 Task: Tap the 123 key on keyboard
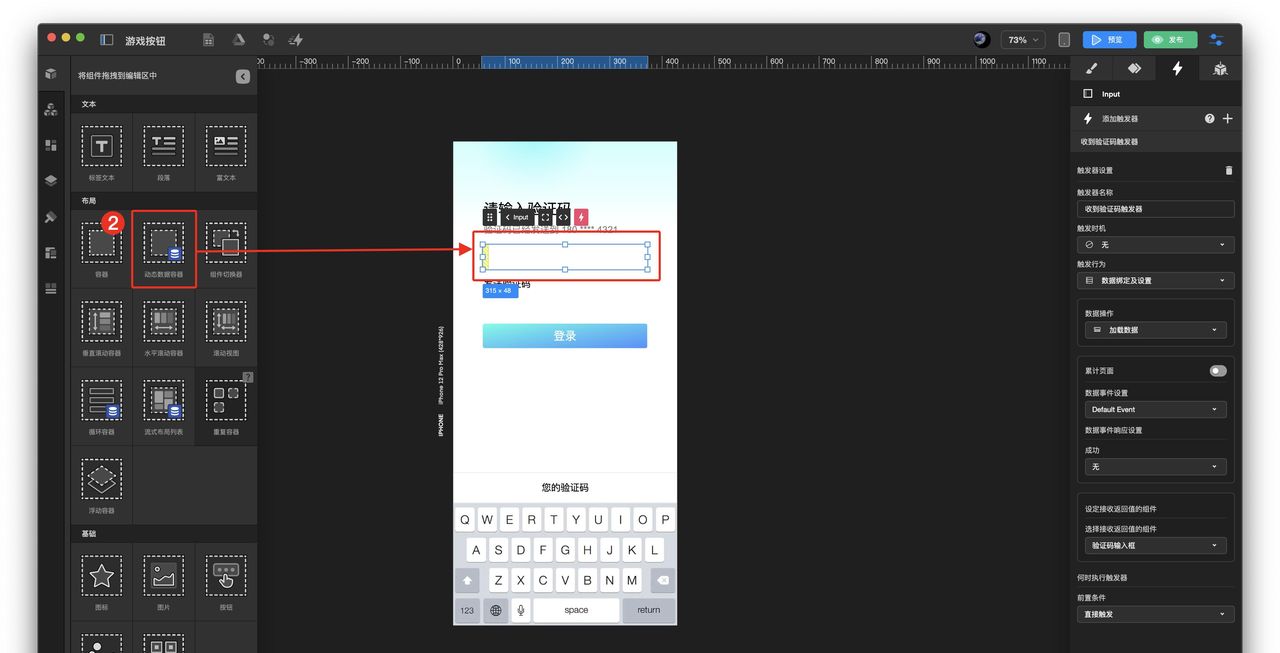click(x=467, y=610)
